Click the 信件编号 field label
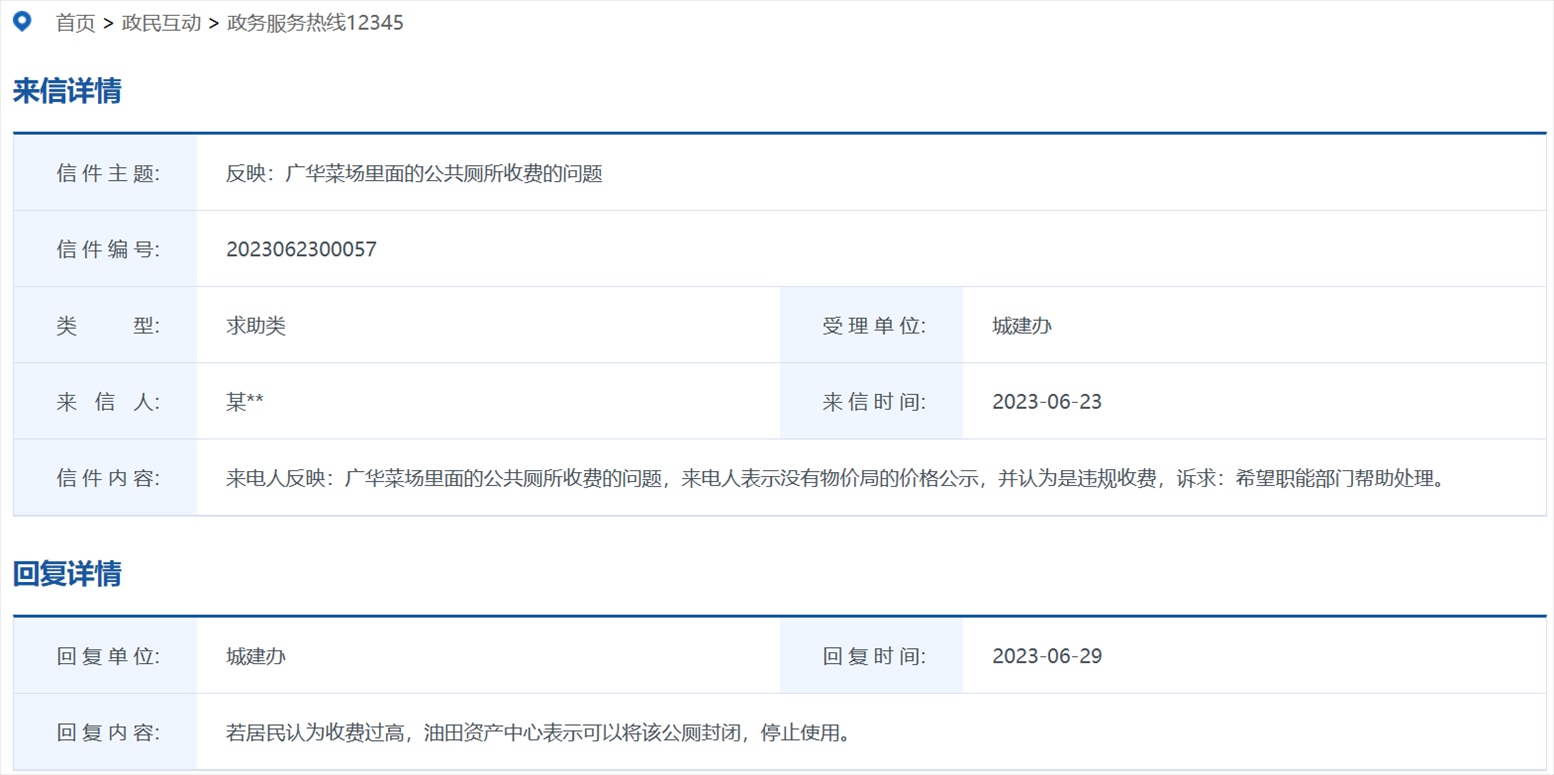Screen dimensions: 1554x775 click(108, 249)
